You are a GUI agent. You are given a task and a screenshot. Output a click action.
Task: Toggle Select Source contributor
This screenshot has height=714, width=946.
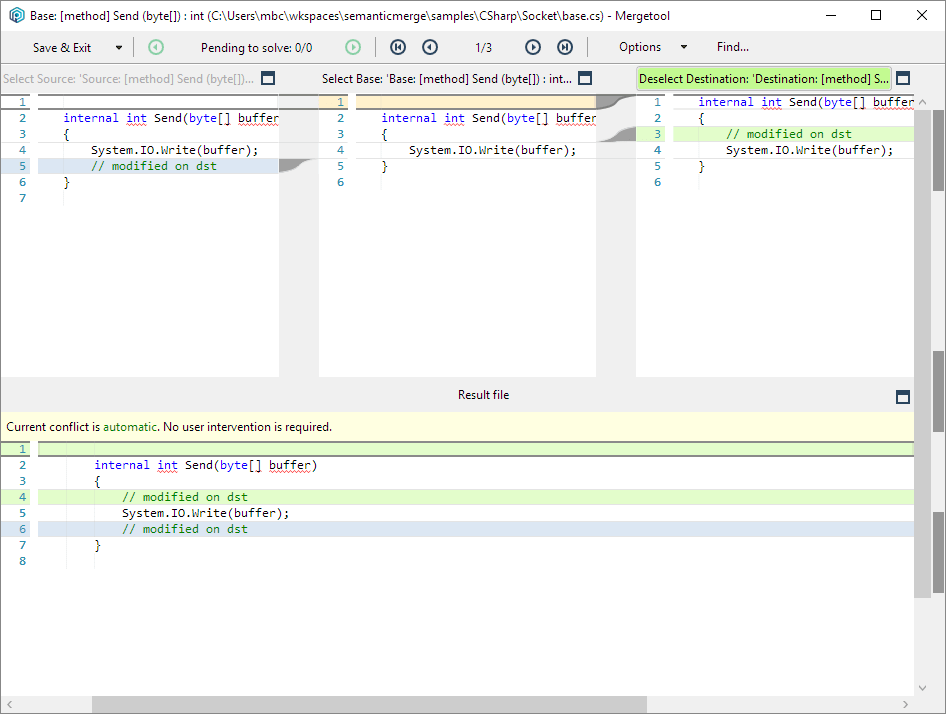129,79
